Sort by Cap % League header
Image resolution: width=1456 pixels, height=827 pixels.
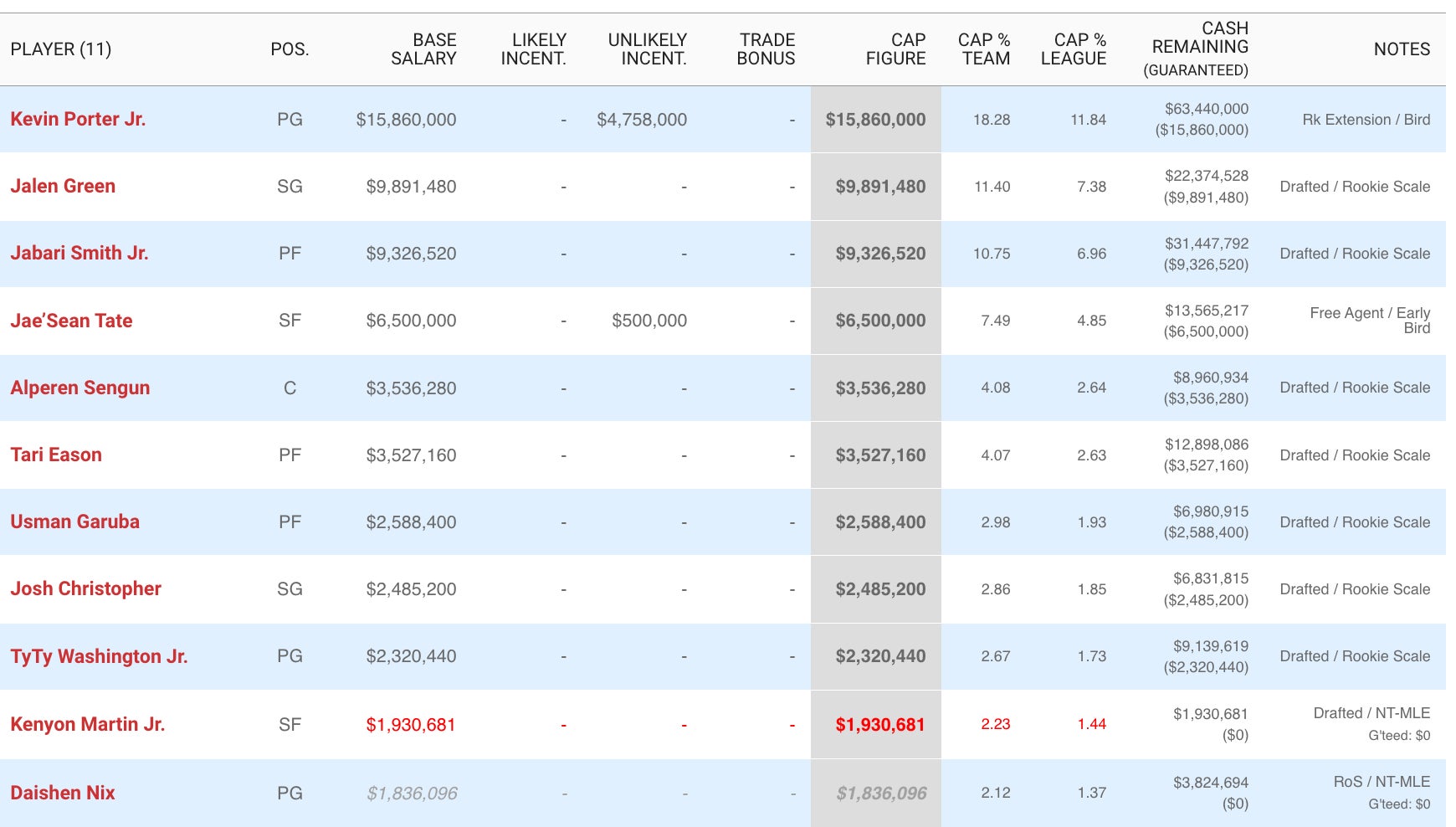(x=1074, y=49)
